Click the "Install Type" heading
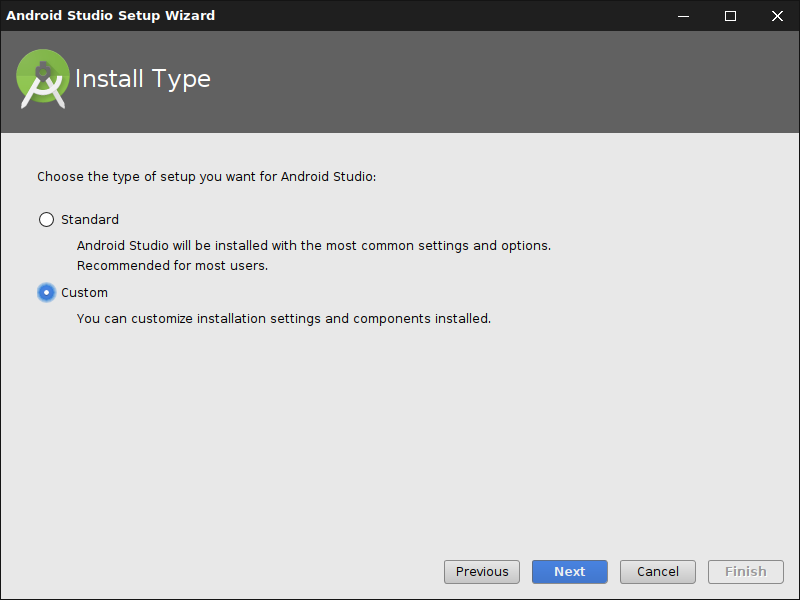This screenshot has height=600, width=800. point(143,79)
